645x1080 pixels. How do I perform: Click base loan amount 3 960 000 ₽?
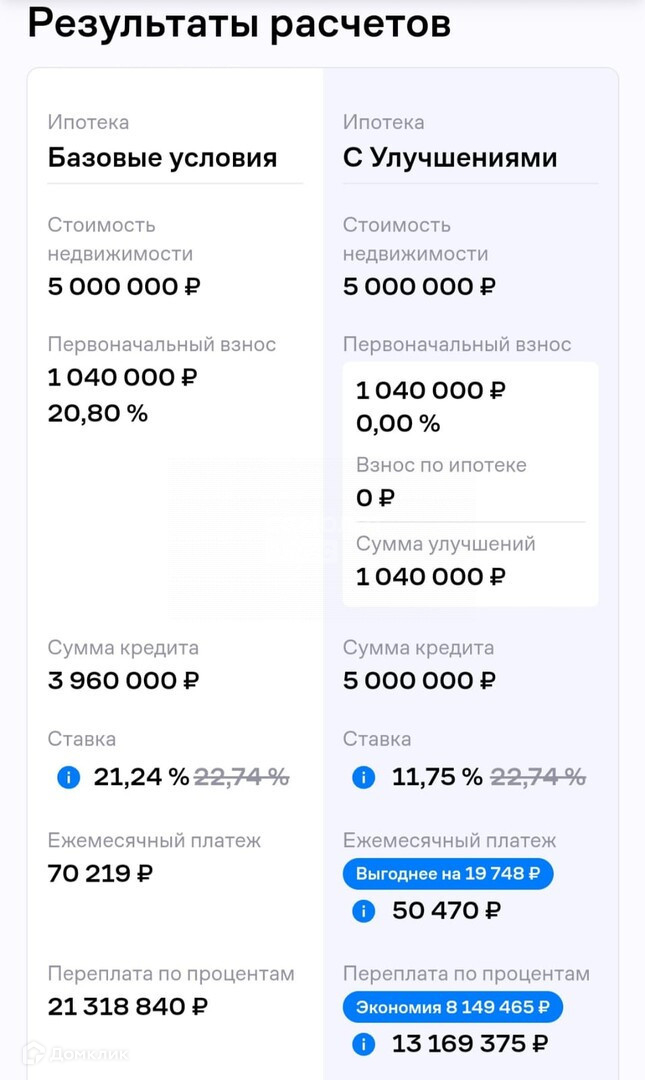[x=124, y=681]
